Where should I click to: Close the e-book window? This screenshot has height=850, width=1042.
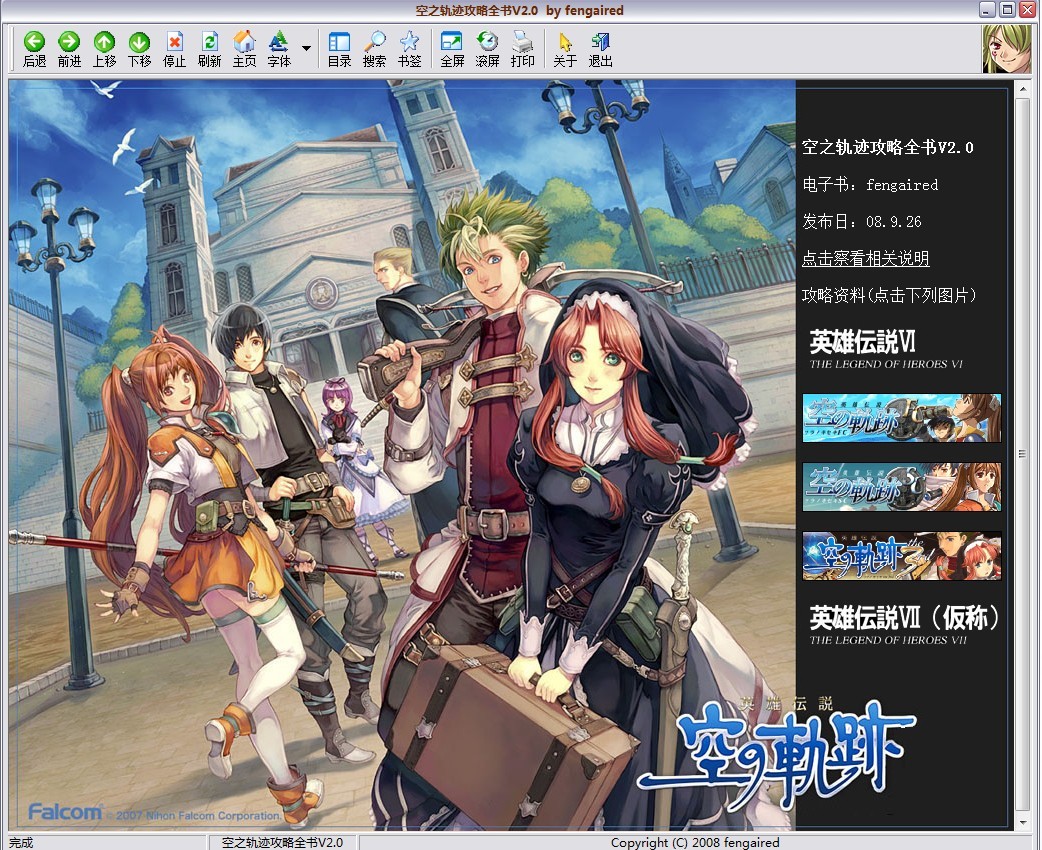coord(1027,9)
